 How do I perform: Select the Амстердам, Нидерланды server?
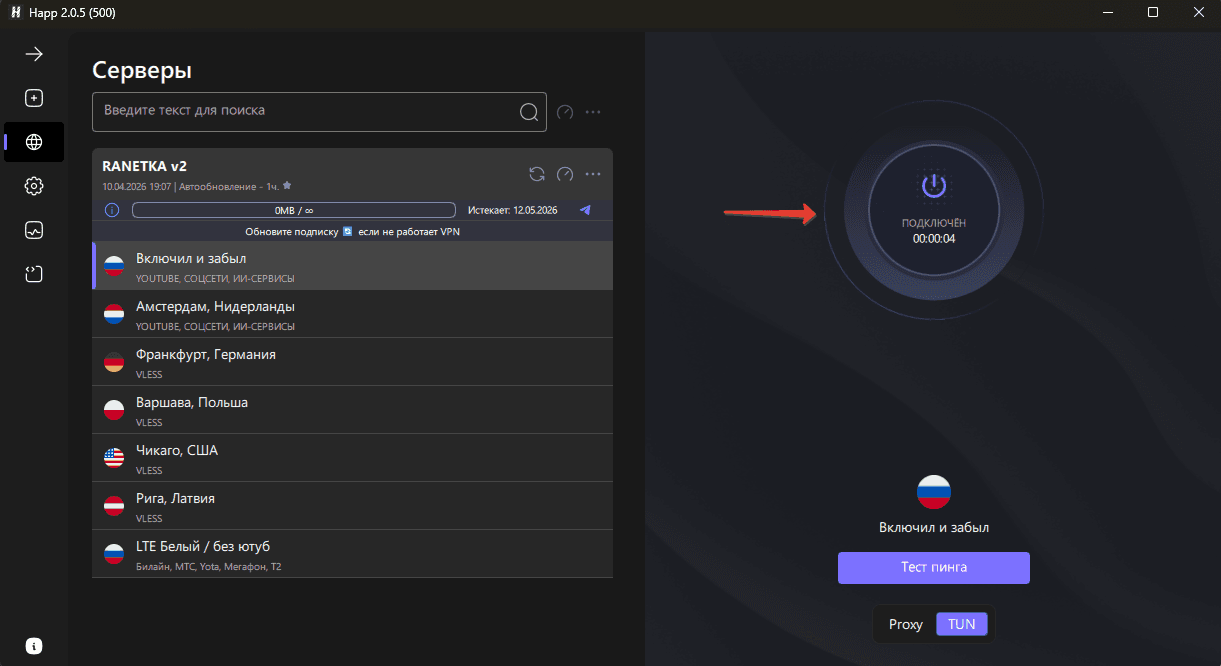tap(352, 314)
